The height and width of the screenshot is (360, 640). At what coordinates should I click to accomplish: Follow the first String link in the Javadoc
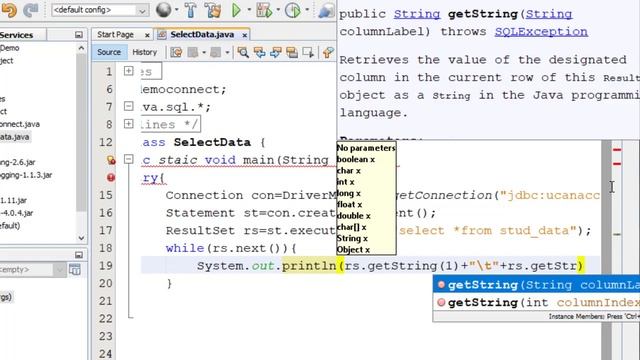(417, 14)
